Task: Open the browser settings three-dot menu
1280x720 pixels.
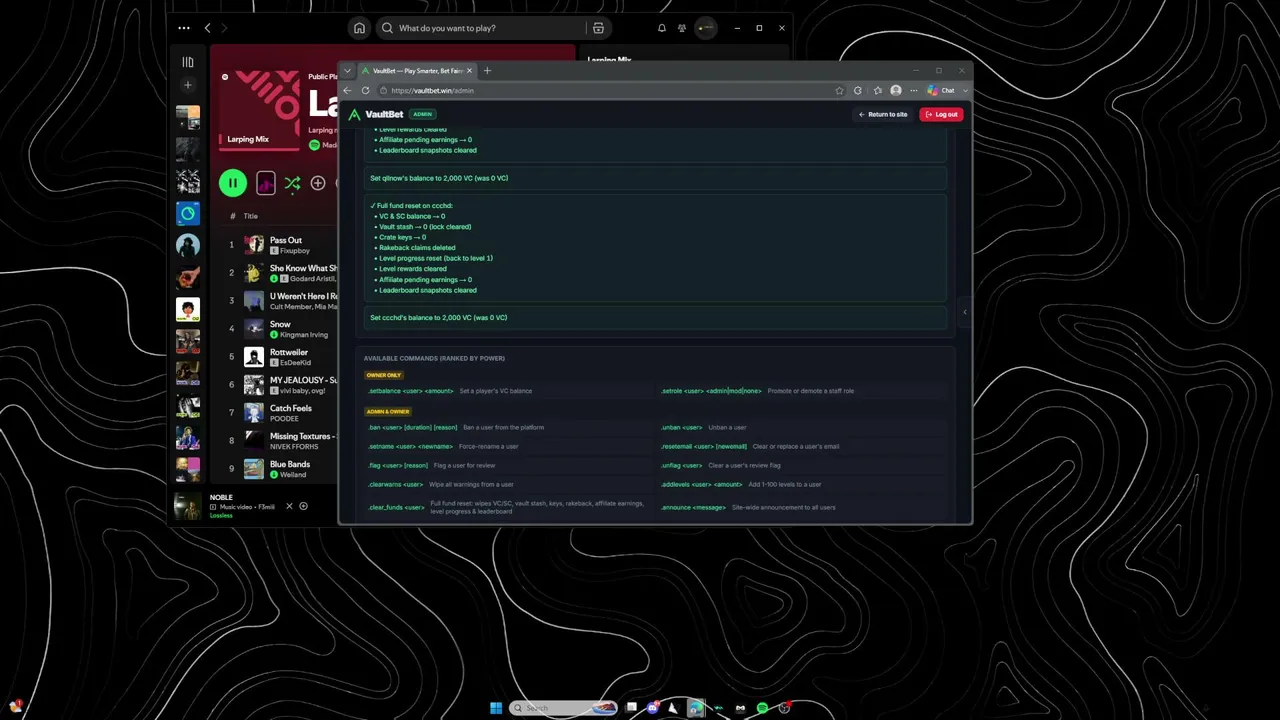Action: pyautogui.click(x=913, y=90)
